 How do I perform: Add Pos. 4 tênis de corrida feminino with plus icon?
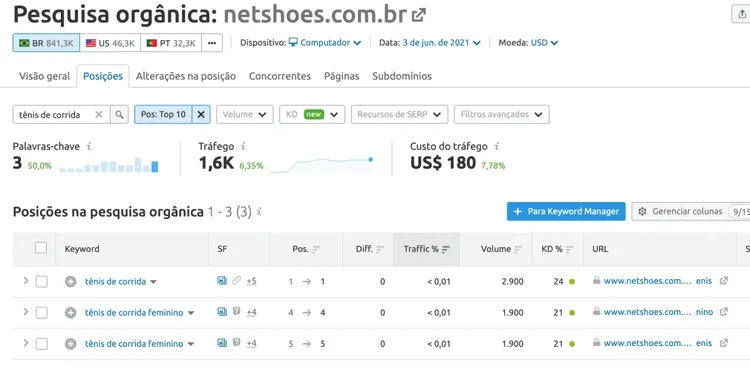tap(70, 313)
